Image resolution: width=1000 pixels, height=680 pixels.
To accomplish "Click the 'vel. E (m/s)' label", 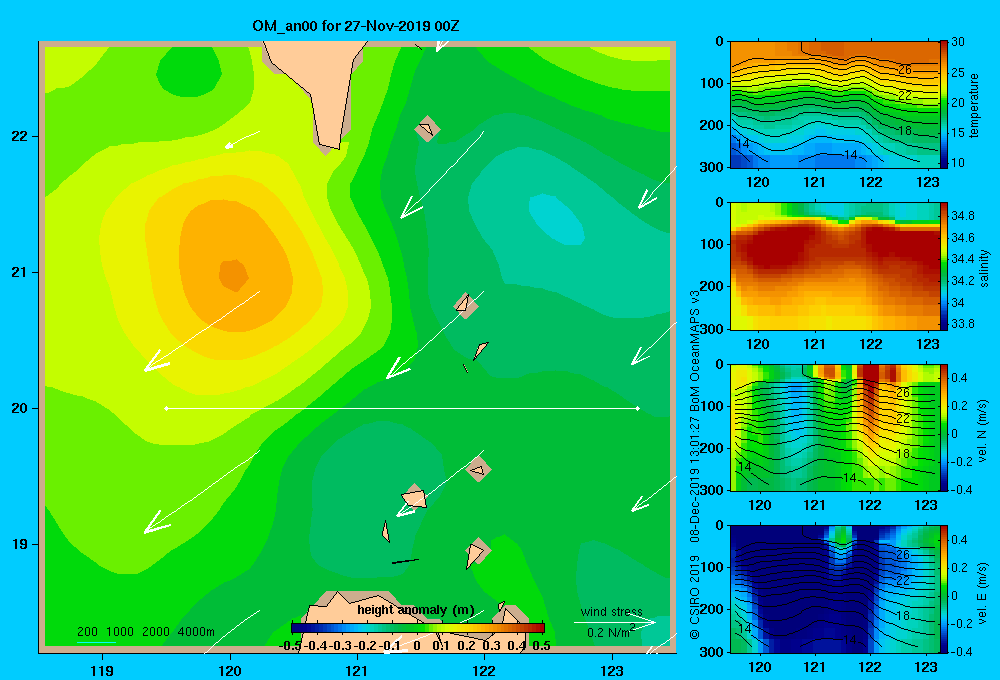I will 983,592.
